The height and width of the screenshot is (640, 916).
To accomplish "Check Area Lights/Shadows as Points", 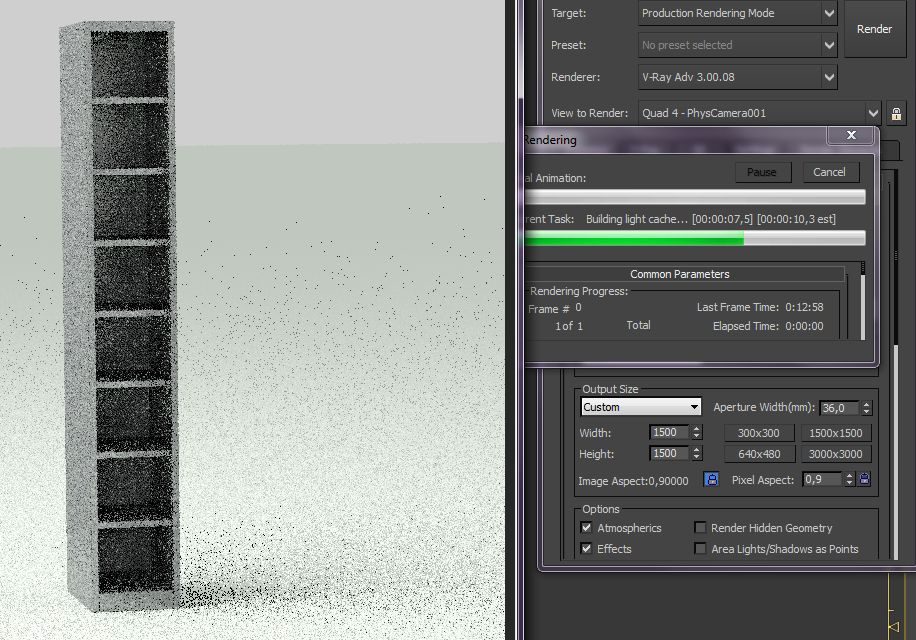I will point(700,548).
